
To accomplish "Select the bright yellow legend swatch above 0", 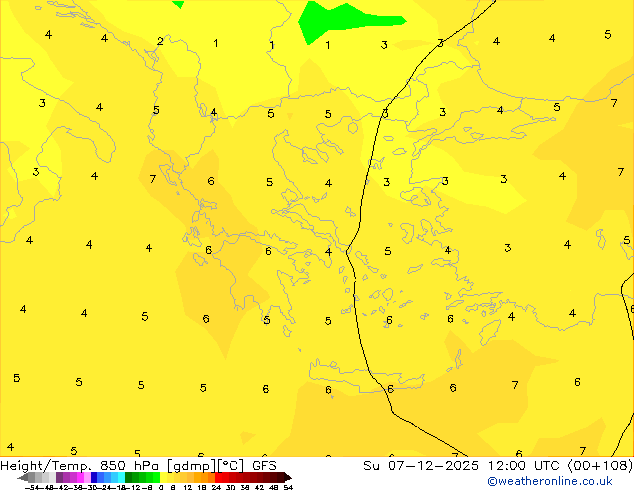I will pos(164,477).
